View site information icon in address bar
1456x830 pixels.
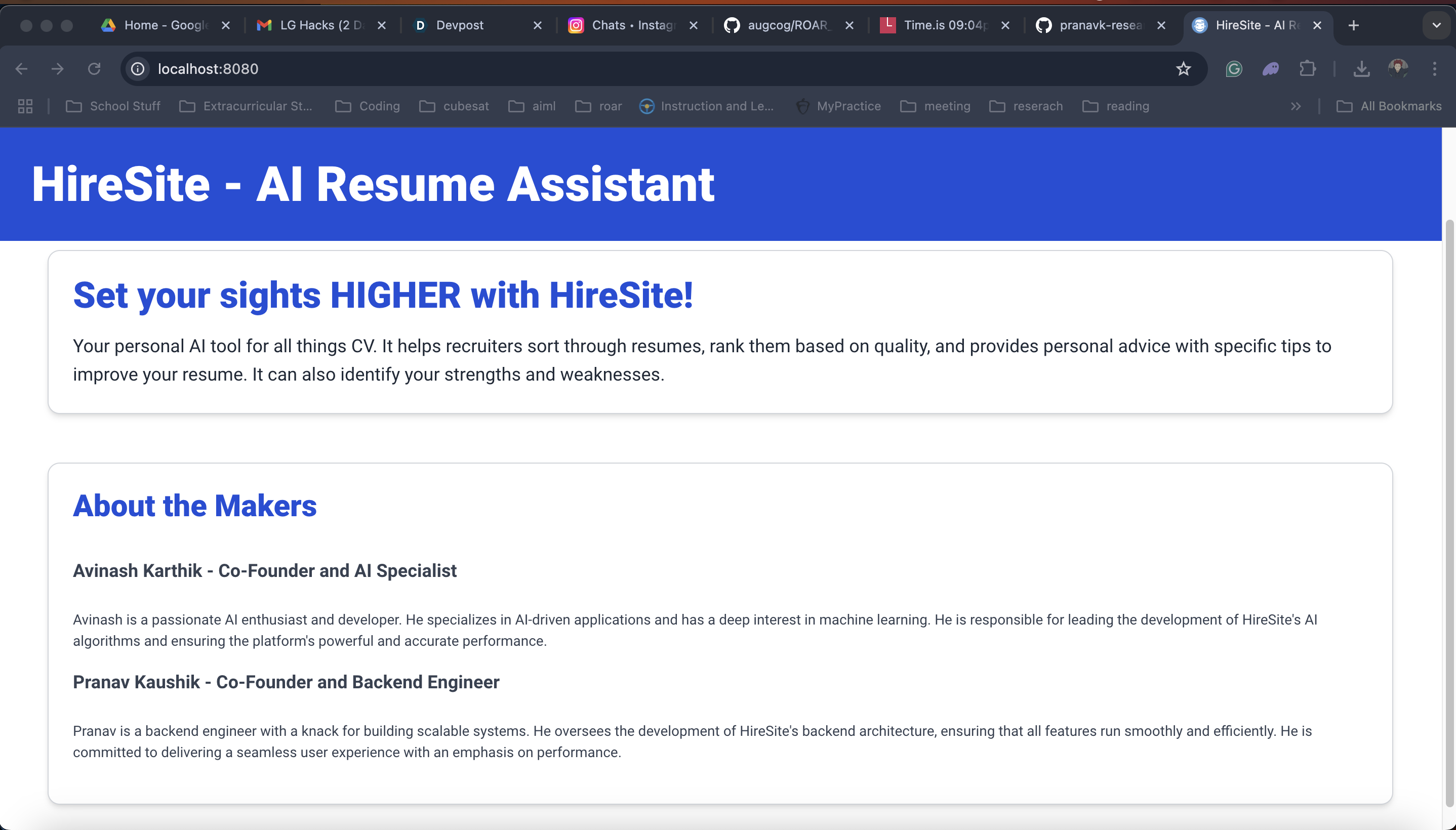tap(138, 69)
